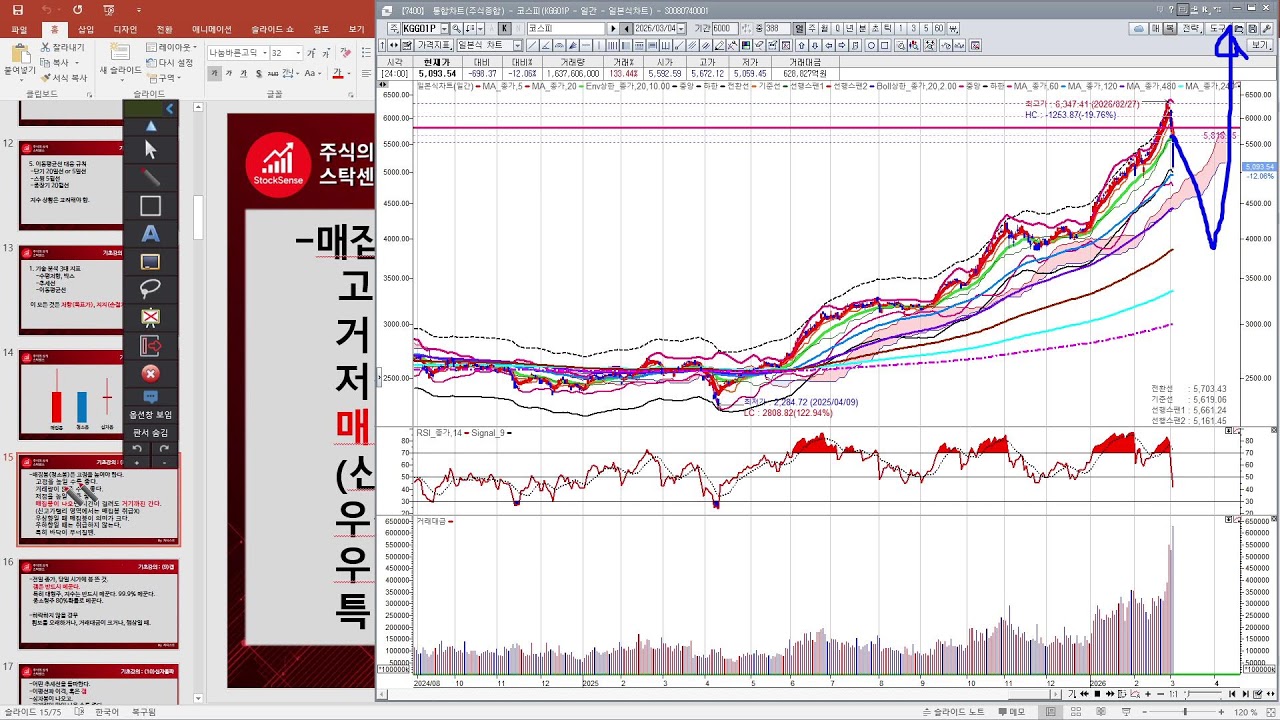The height and width of the screenshot is (720, 1280).
Task: Redo the annotation stroke
Action: [x=164, y=448]
